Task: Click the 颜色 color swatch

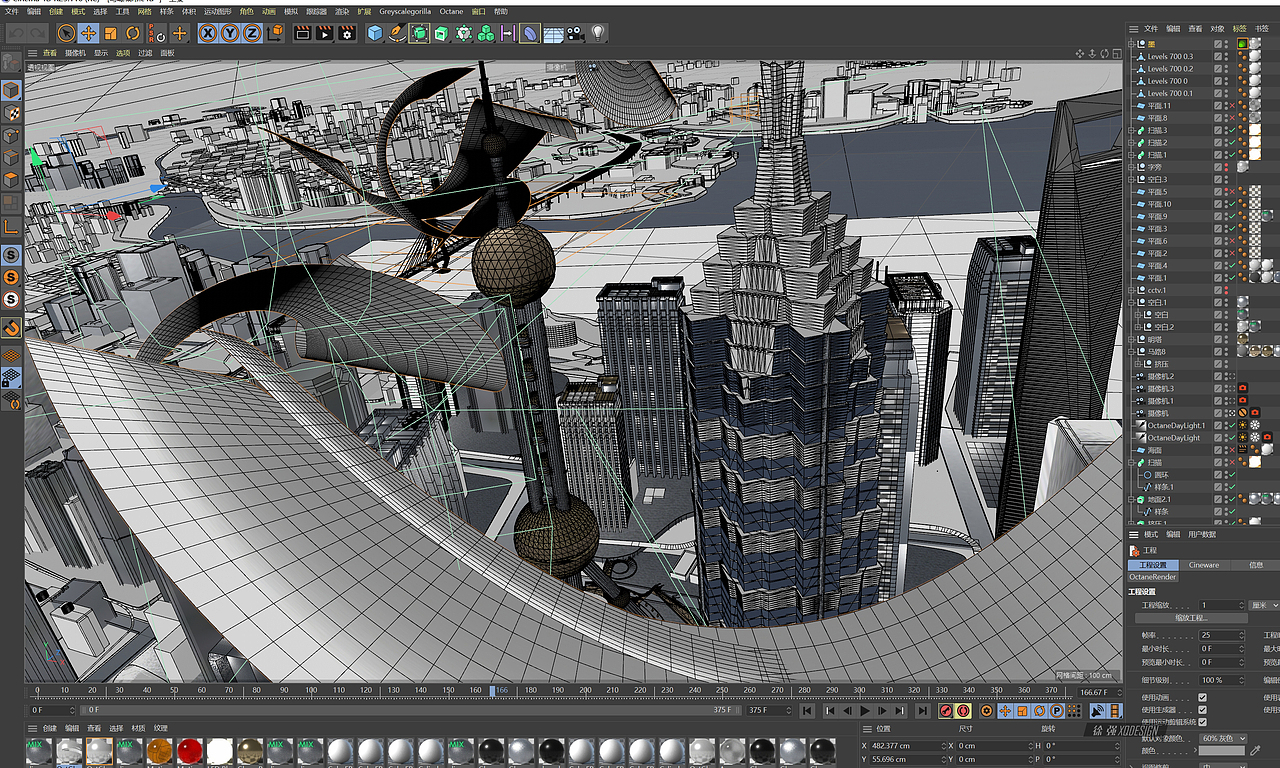Action: [x=1222, y=750]
